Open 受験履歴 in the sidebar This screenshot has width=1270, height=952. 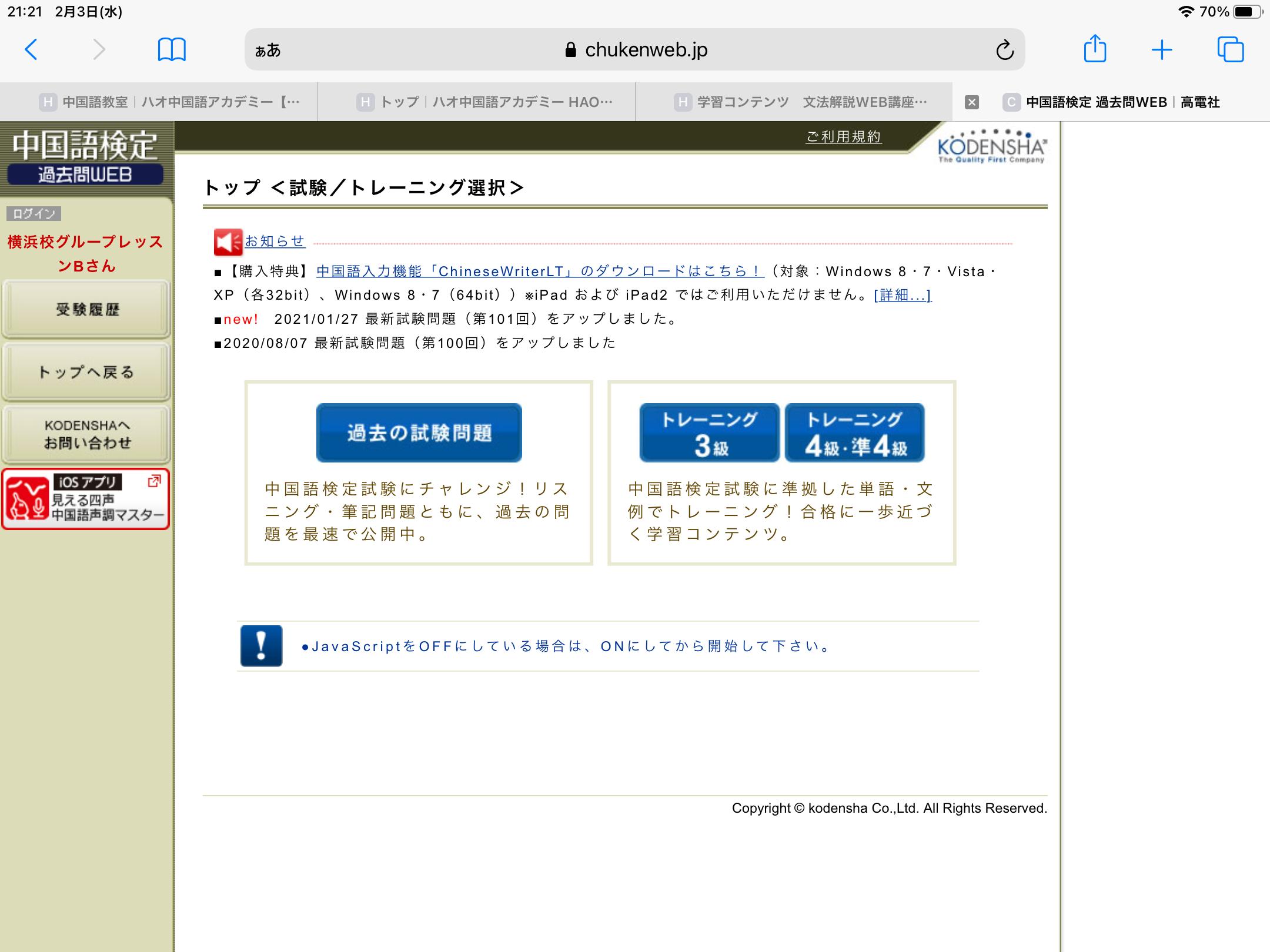click(x=86, y=310)
